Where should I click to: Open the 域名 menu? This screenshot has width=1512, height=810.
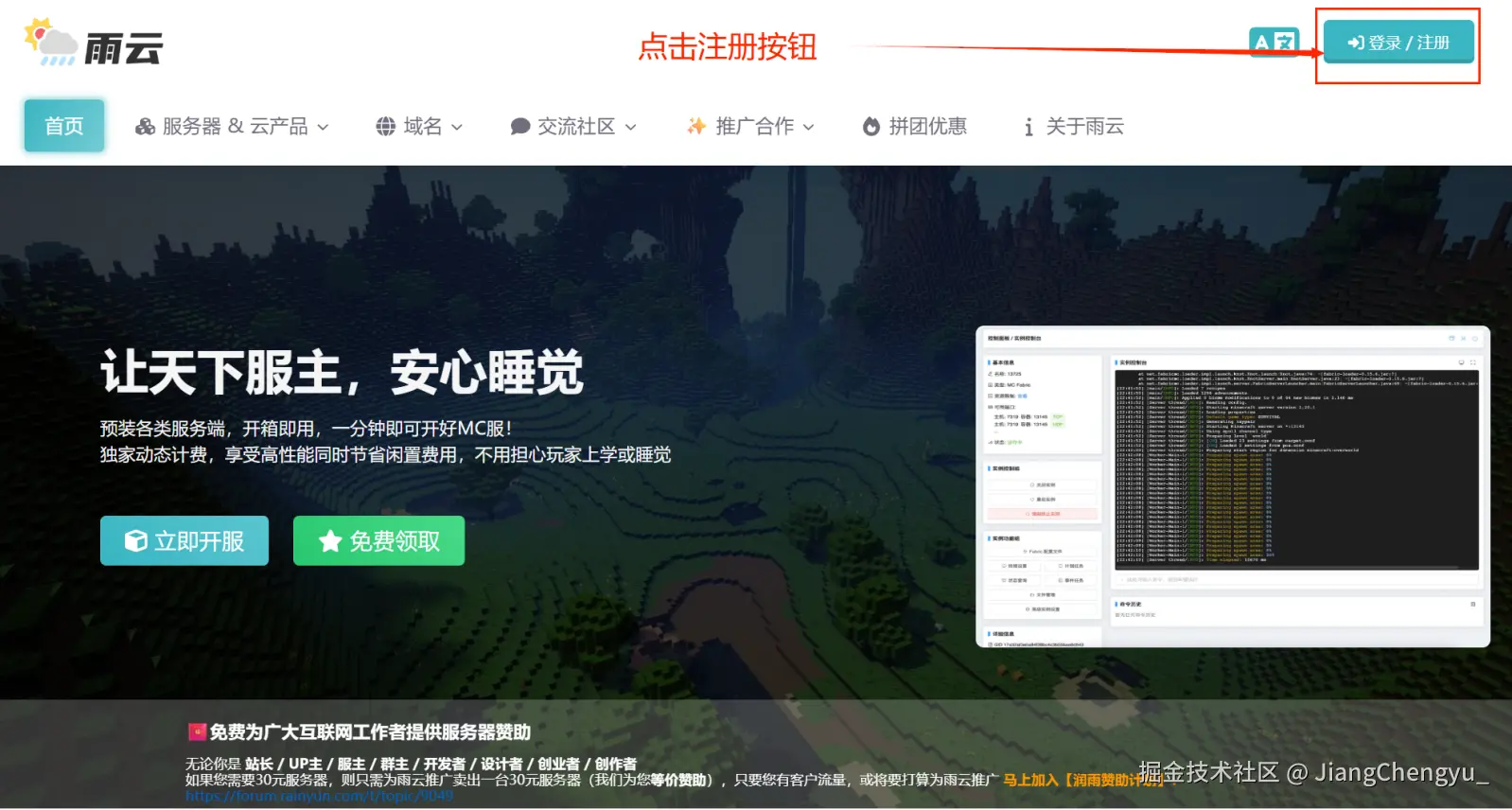coord(419,126)
